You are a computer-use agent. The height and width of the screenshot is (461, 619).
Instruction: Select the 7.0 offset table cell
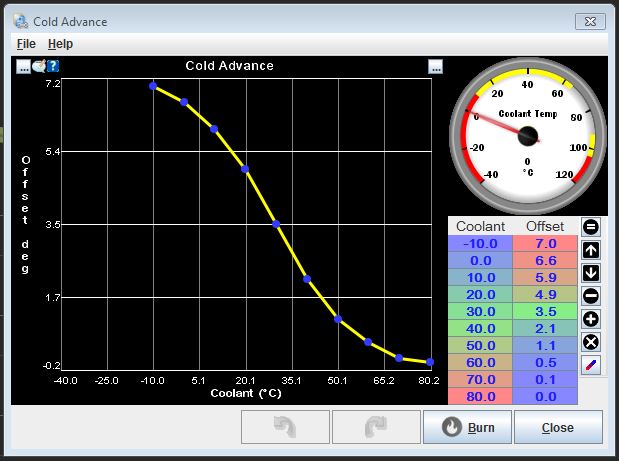[x=544, y=243]
